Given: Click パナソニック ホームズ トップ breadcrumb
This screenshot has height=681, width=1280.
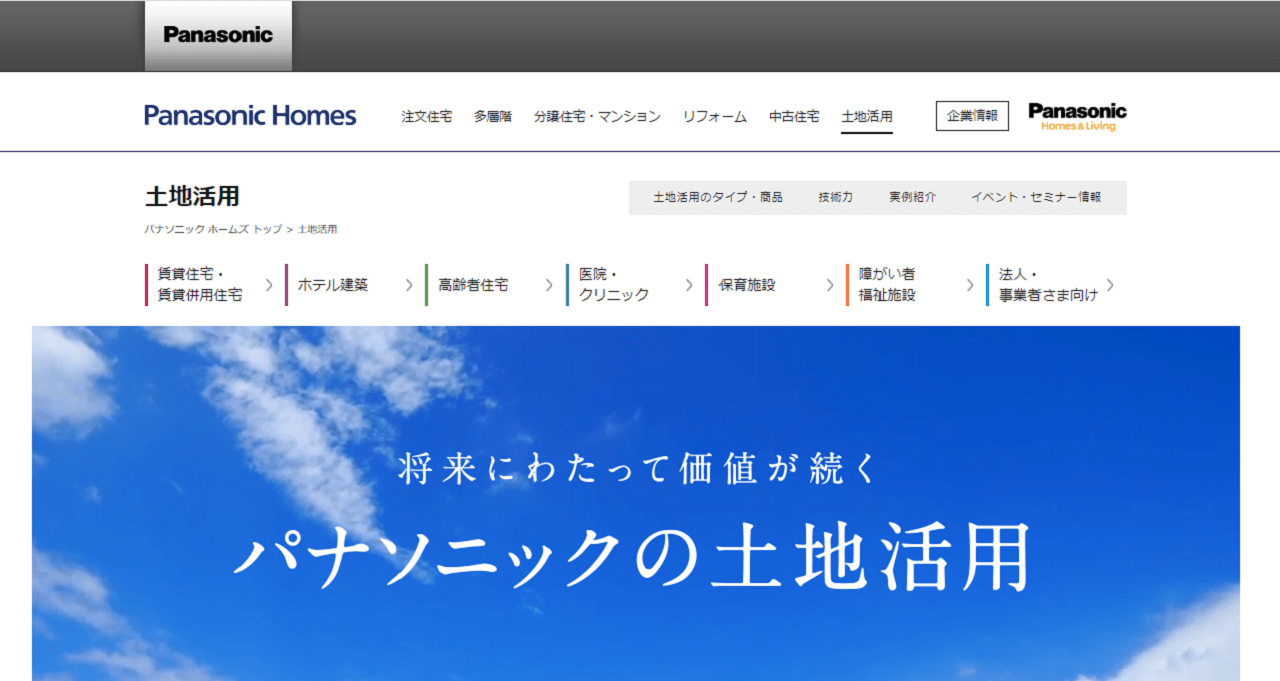Looking at the screenshot, I should pos(213,229).
